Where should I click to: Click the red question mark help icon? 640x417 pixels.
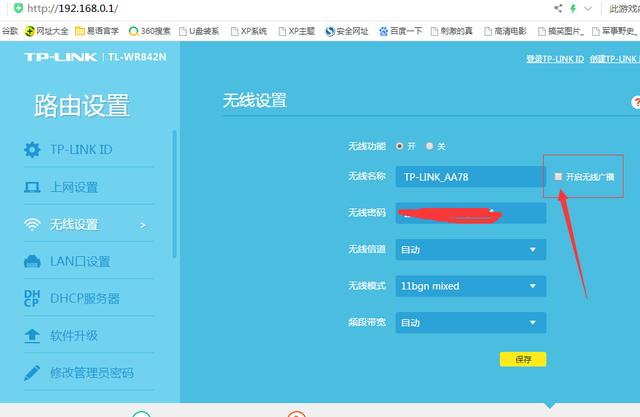tap(636, 102)
